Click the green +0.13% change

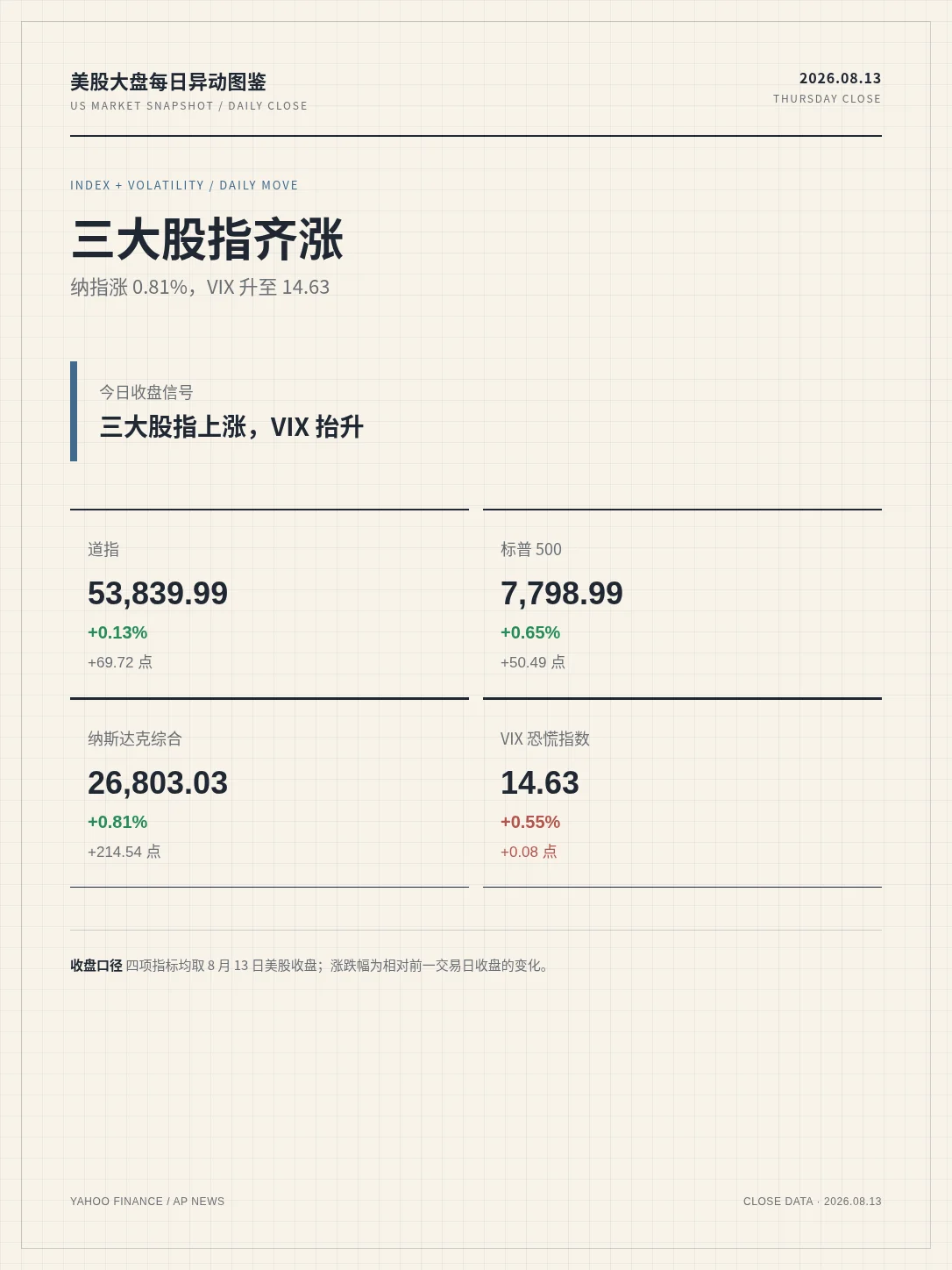(x=117, y=632)
